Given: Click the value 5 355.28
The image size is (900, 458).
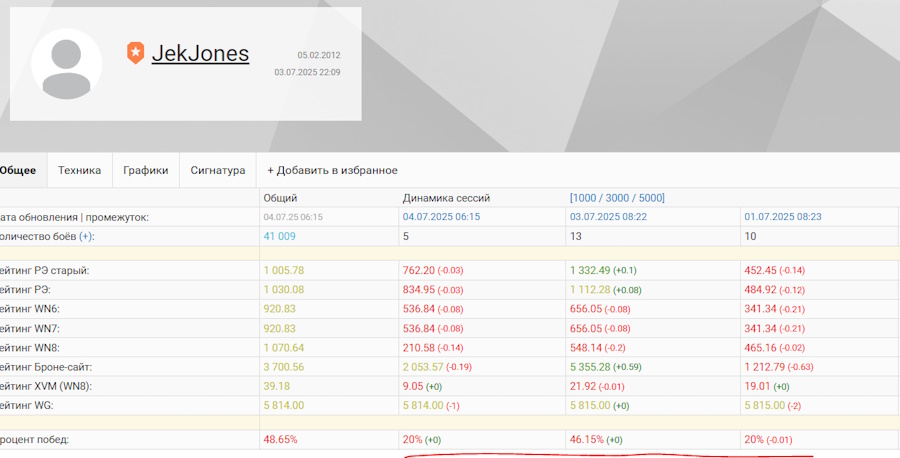Looking at the screenshot, I should [591, 367].
